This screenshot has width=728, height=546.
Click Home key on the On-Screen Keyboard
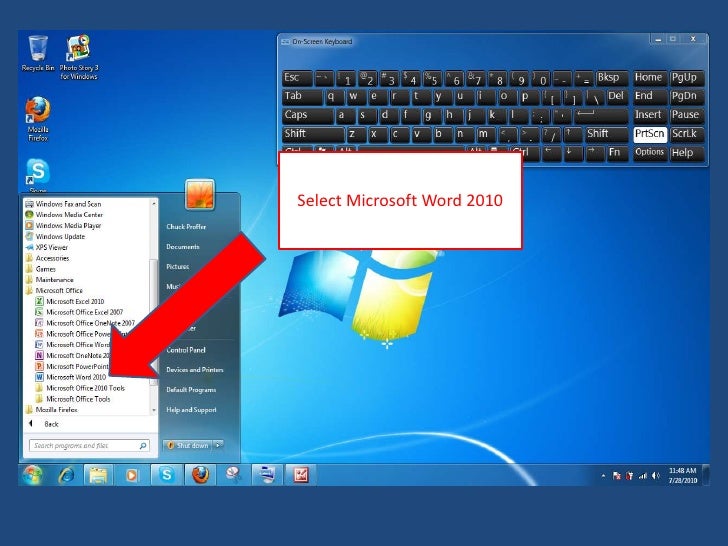(x=650, y=78)
